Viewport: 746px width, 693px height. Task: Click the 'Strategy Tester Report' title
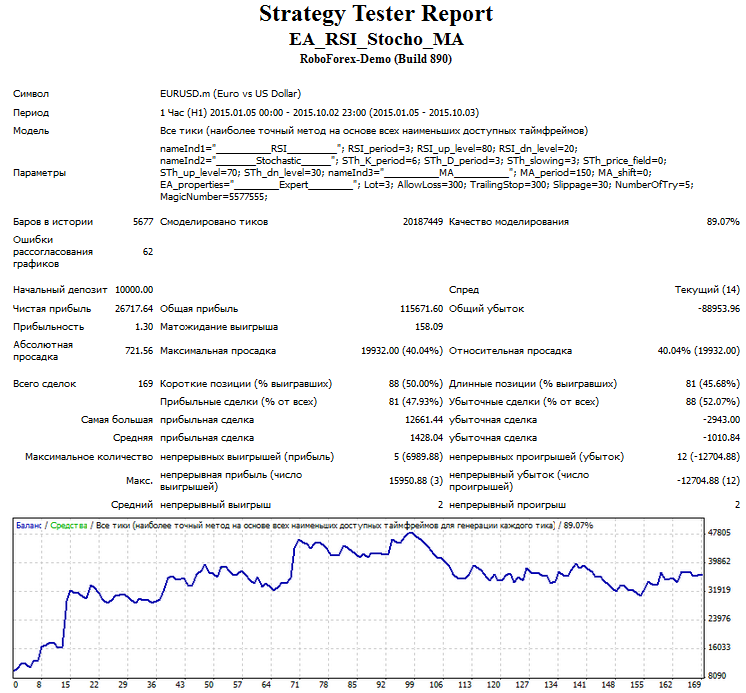tap(376, 14)
